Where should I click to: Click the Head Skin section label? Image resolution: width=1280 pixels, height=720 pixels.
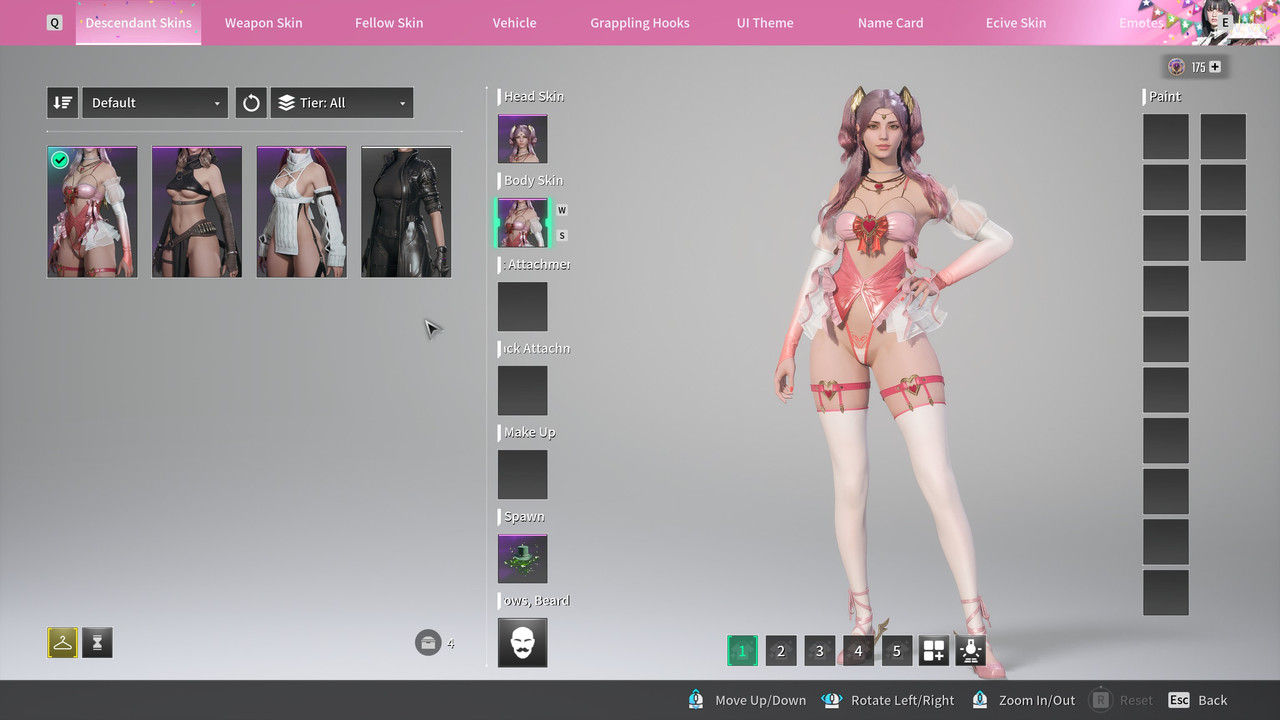(533, 96)
